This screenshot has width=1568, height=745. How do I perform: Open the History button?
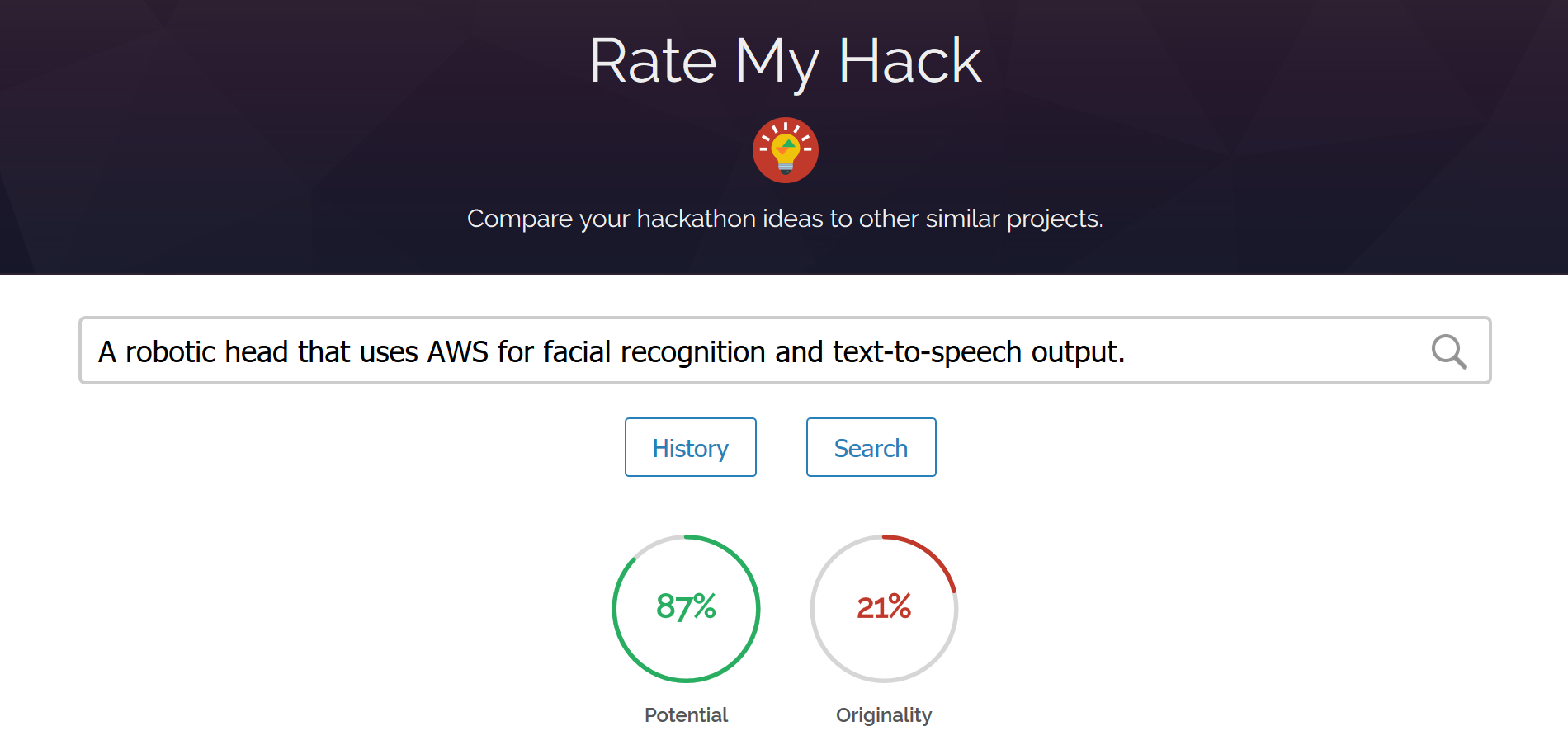tap(690, 447)
